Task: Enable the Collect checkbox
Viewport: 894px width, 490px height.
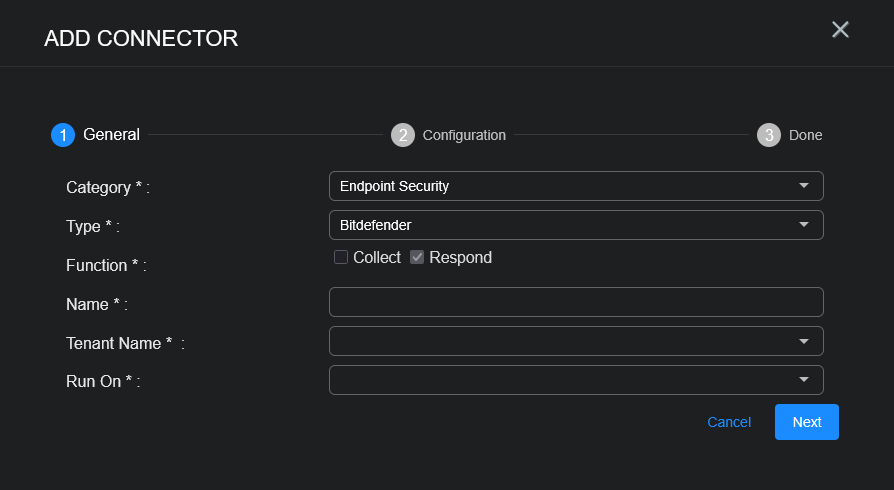Action: point(341,257)
